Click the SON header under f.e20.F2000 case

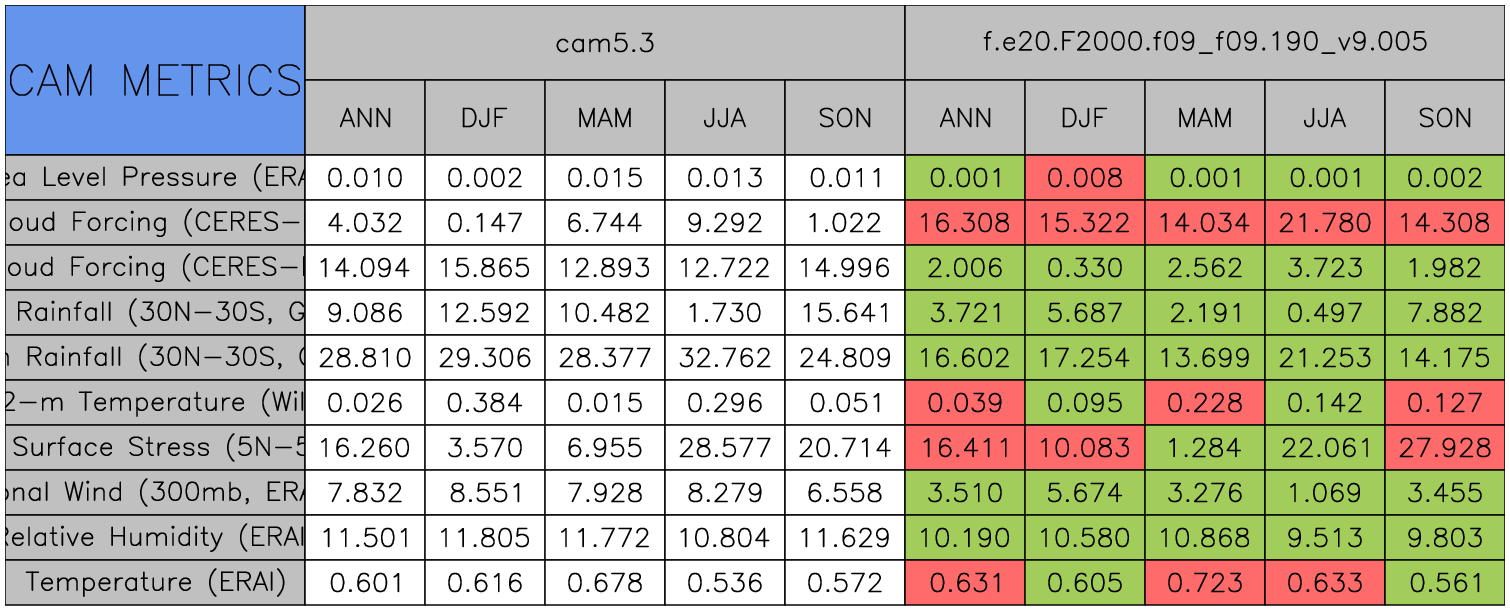(1445, 118)
